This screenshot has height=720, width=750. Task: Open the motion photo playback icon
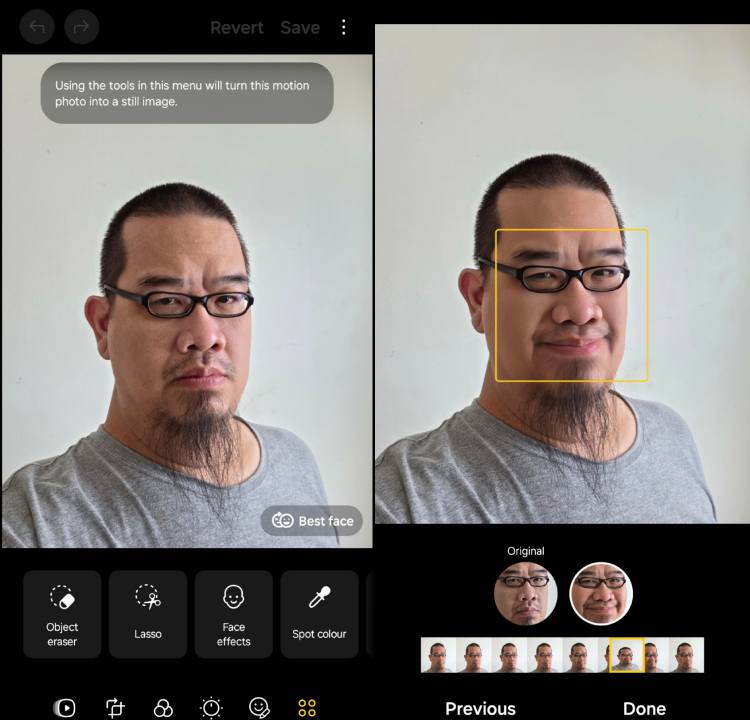click(65, 708)
